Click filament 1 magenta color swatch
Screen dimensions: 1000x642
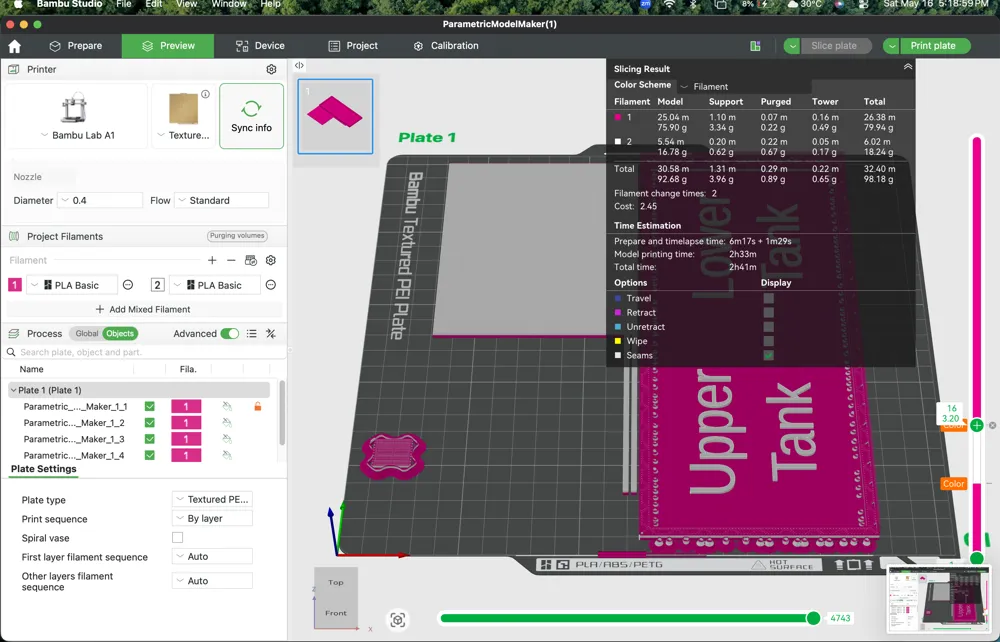(15, 285)
